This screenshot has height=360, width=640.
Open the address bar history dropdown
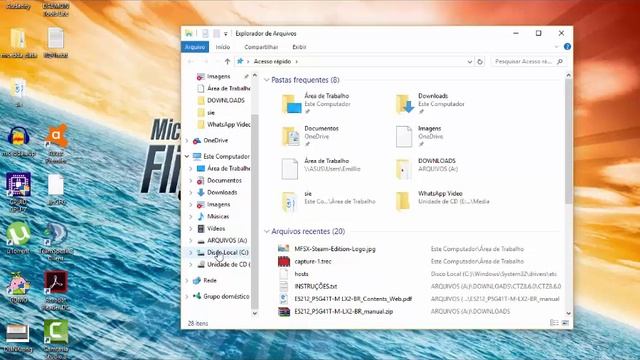coord(469,62)
